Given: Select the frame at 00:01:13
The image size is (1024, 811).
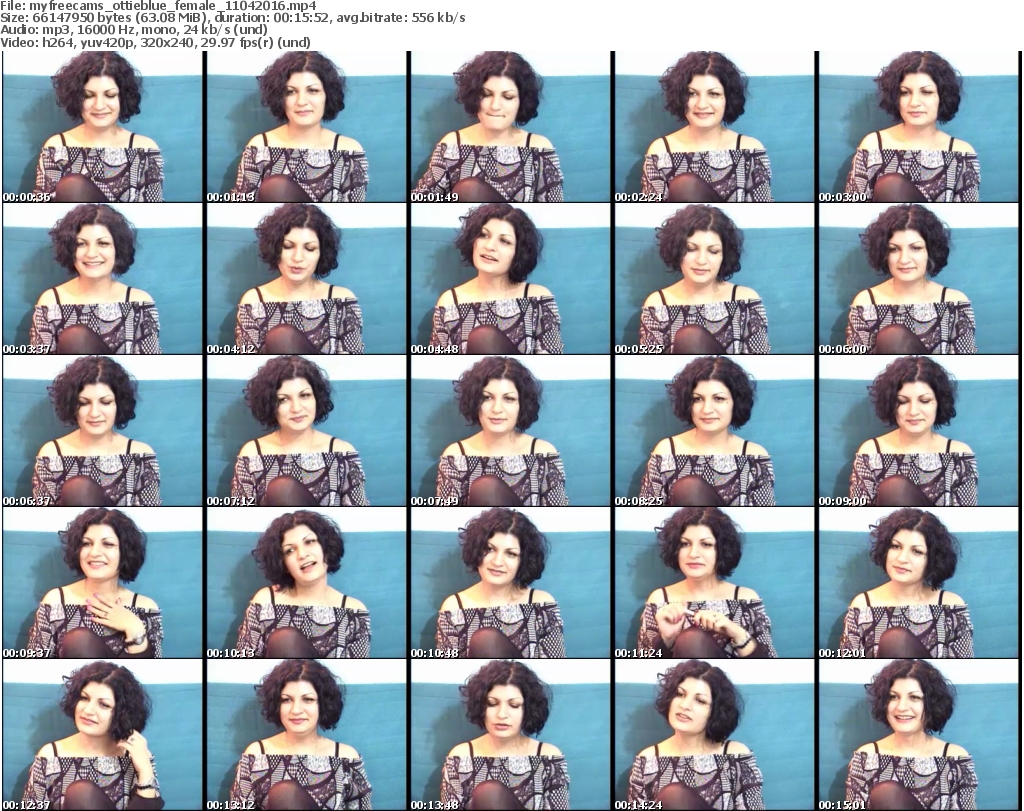Looking at the screenshot, I should [306, 127].
